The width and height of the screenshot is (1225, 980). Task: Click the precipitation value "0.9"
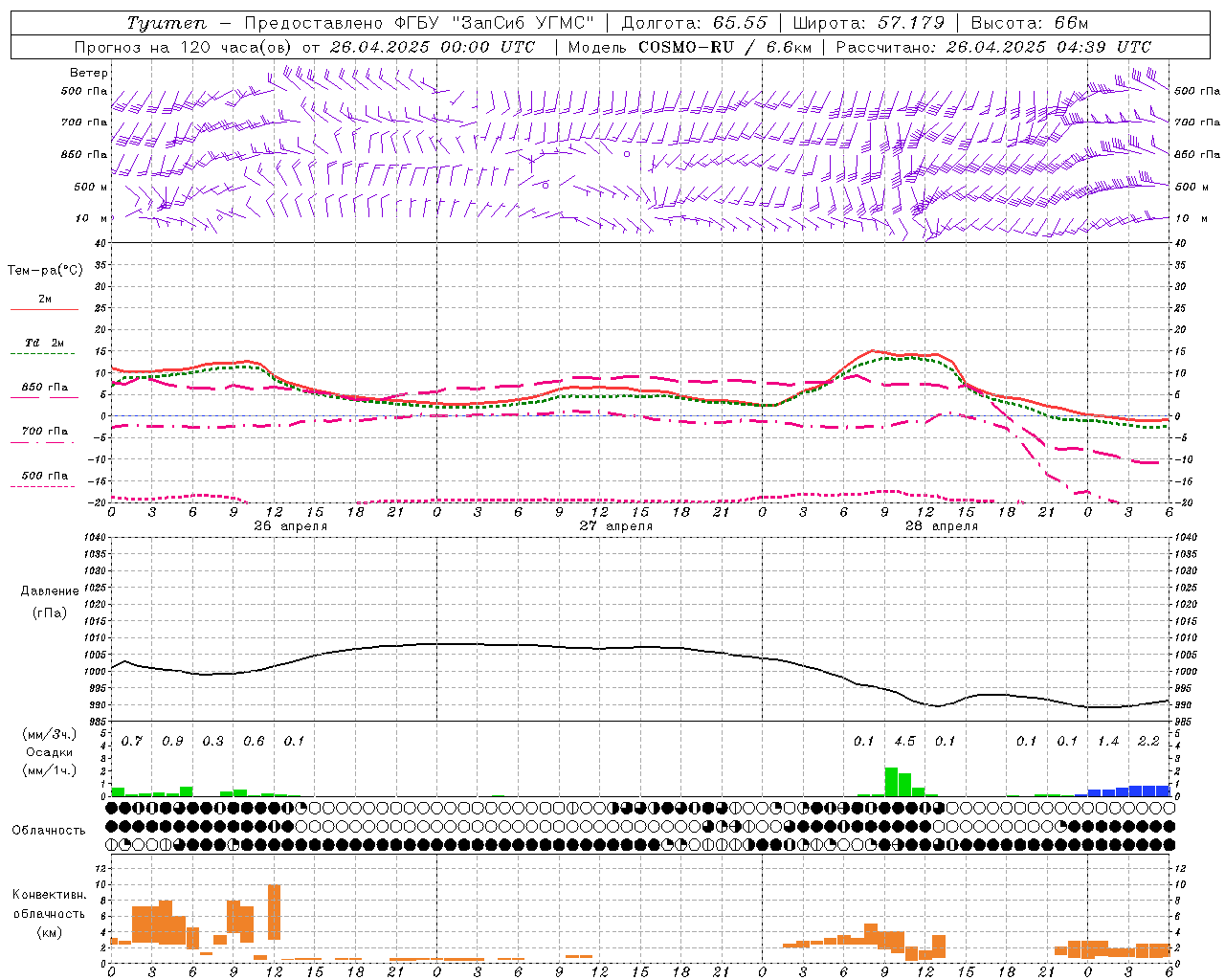pos(172,742)
